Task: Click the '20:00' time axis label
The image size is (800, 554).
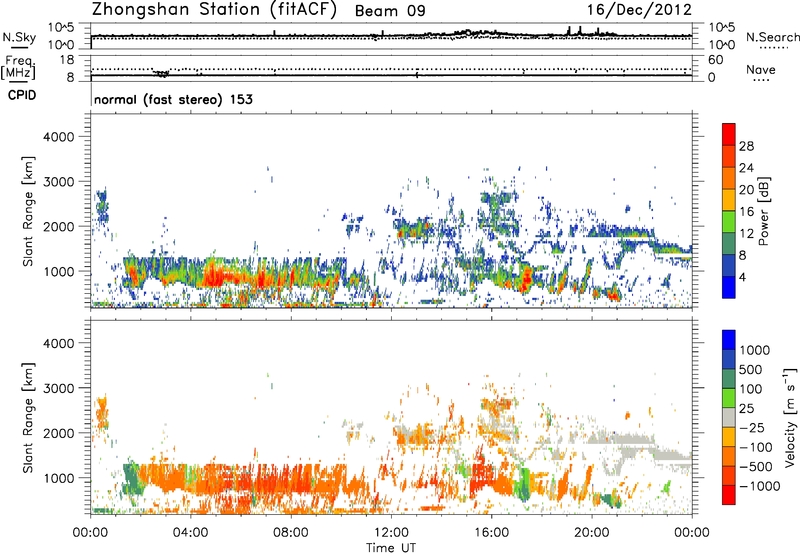Action: (592, 533)
